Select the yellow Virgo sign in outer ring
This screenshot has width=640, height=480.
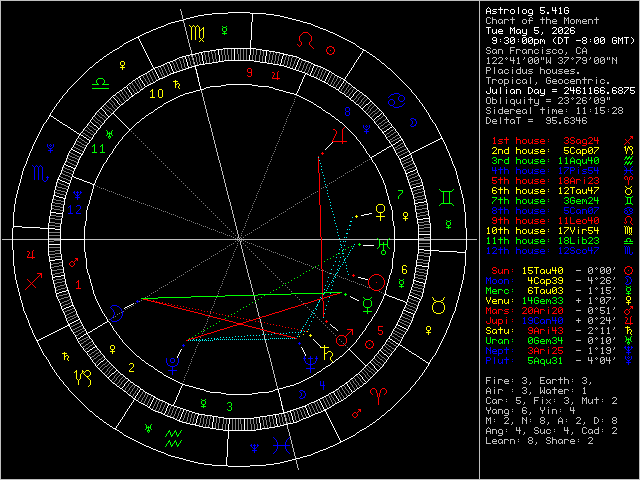(197, 34)
